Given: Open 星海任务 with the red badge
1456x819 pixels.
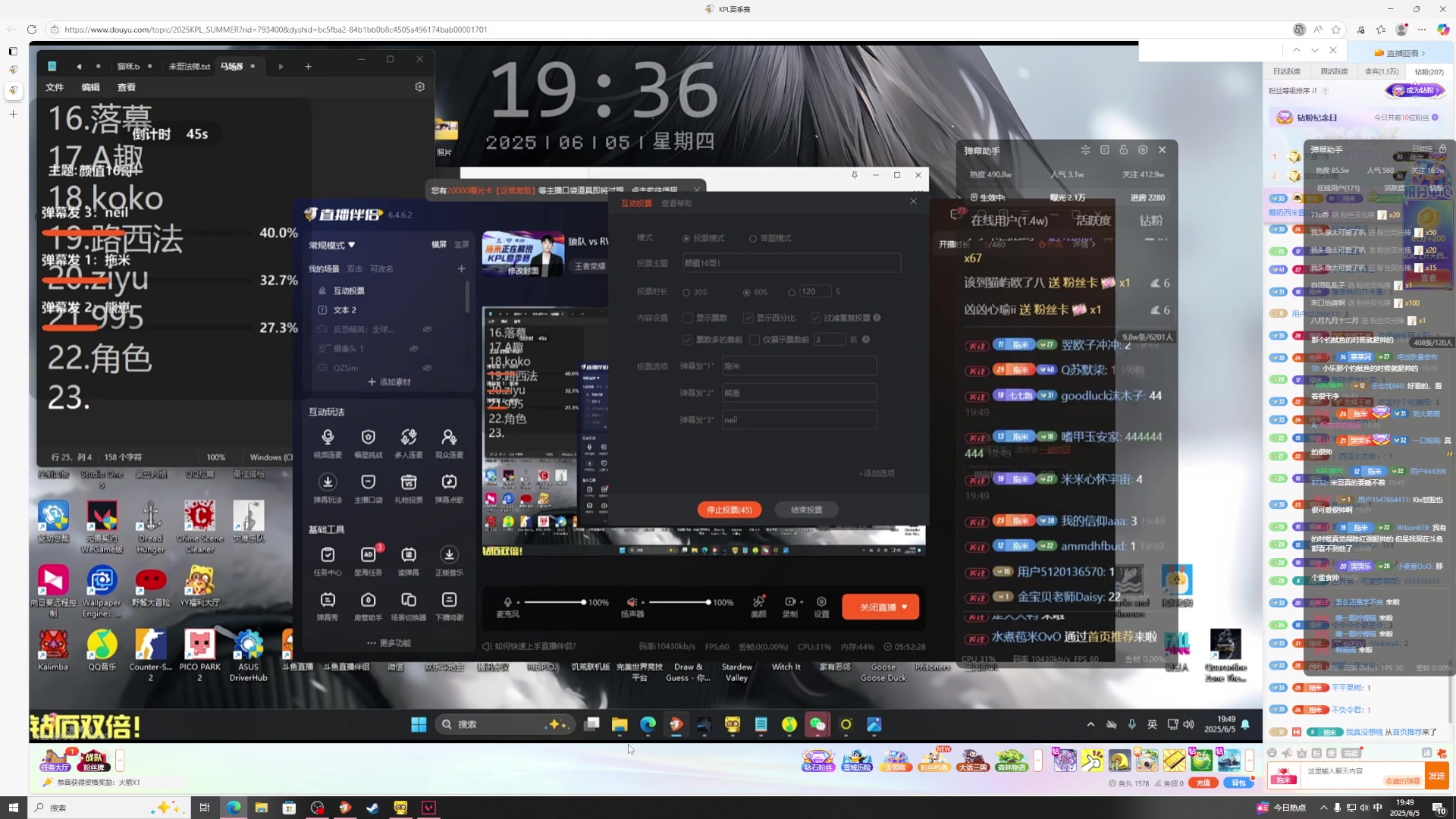Looking at the screenshot, I should (x=368, y=561).
